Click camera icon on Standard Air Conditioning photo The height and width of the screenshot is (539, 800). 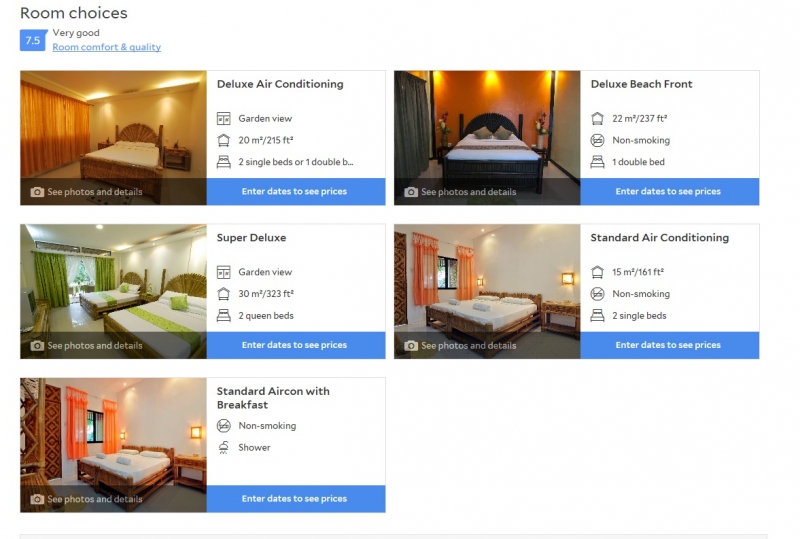(411, 346)
